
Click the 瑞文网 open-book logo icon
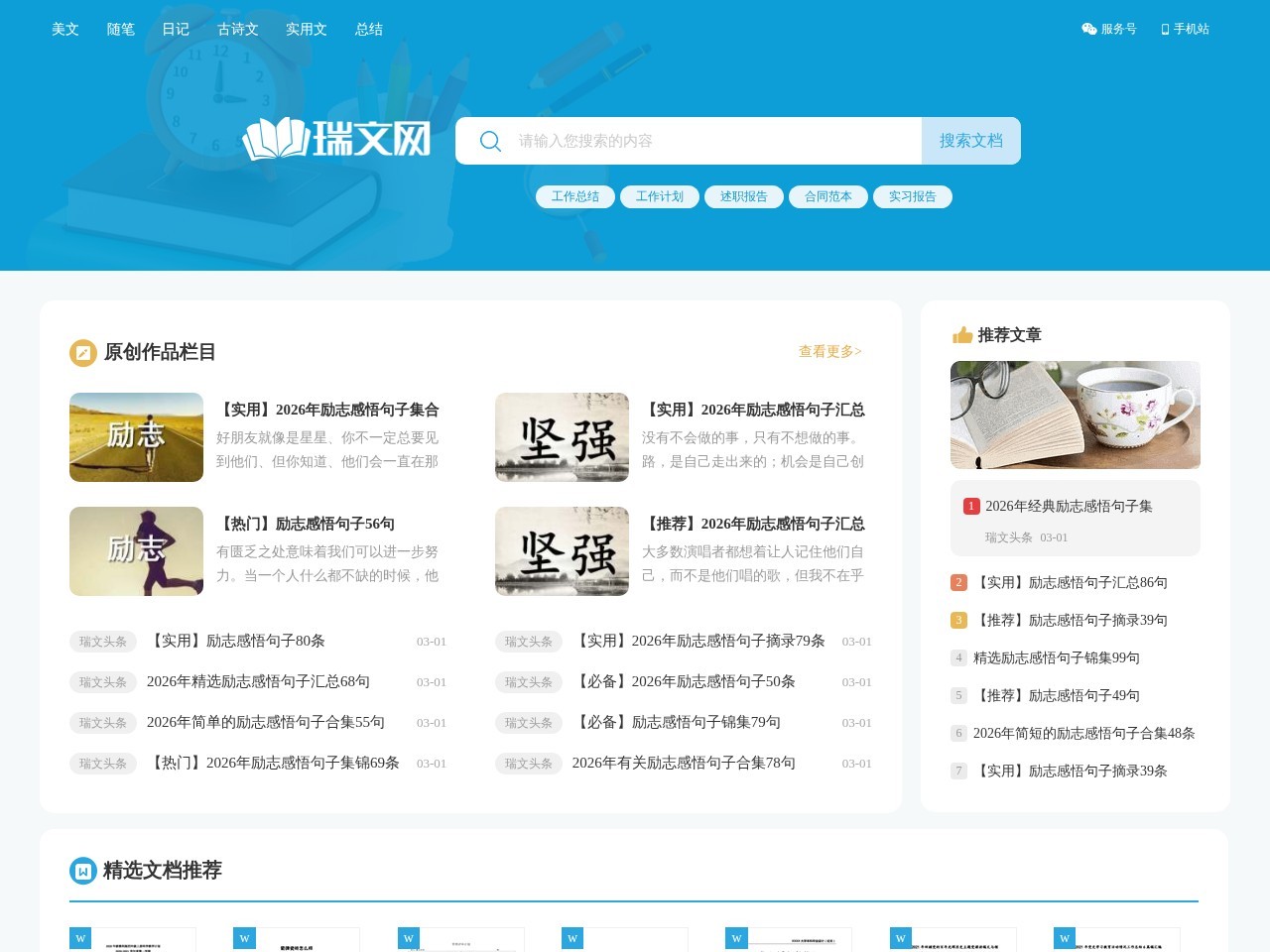tap(275, 140)
